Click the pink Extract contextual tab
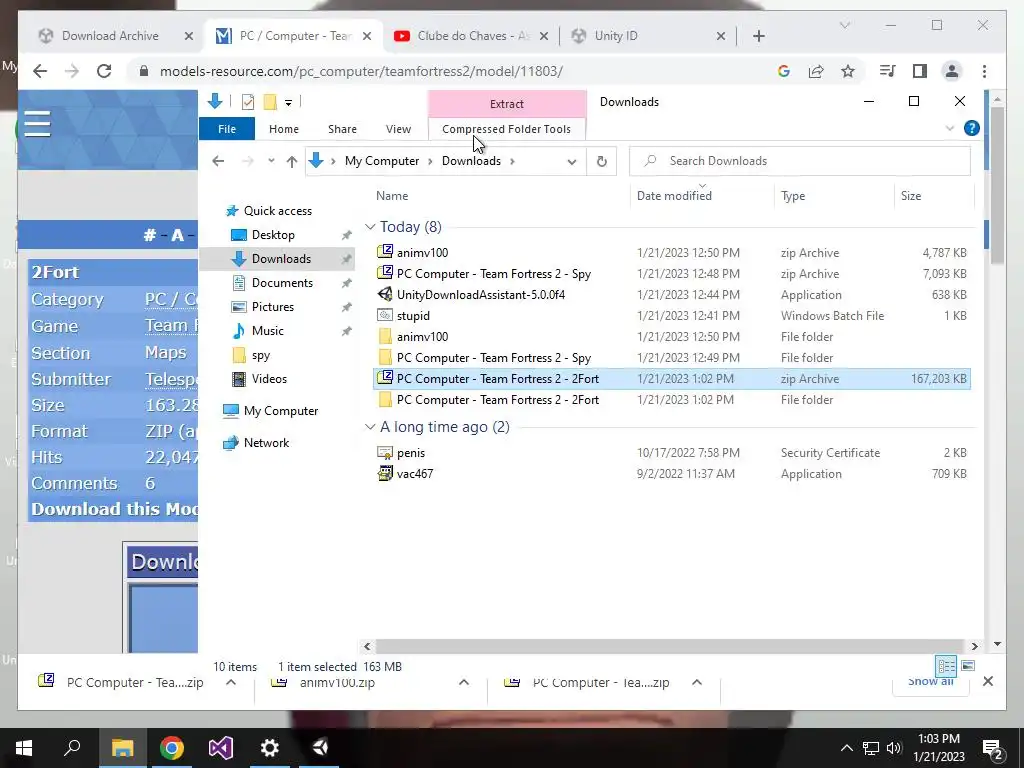The width and height of the screenshot is (1024, 768). 507,104
